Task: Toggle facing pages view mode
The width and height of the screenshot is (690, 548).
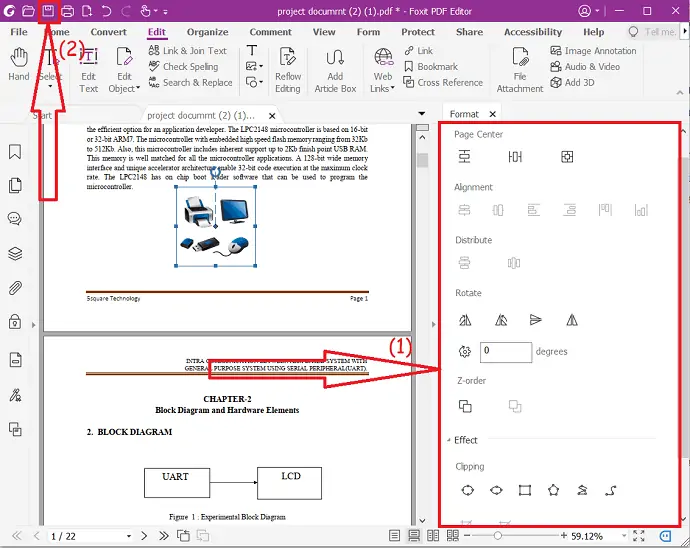Action: point(433,536)
